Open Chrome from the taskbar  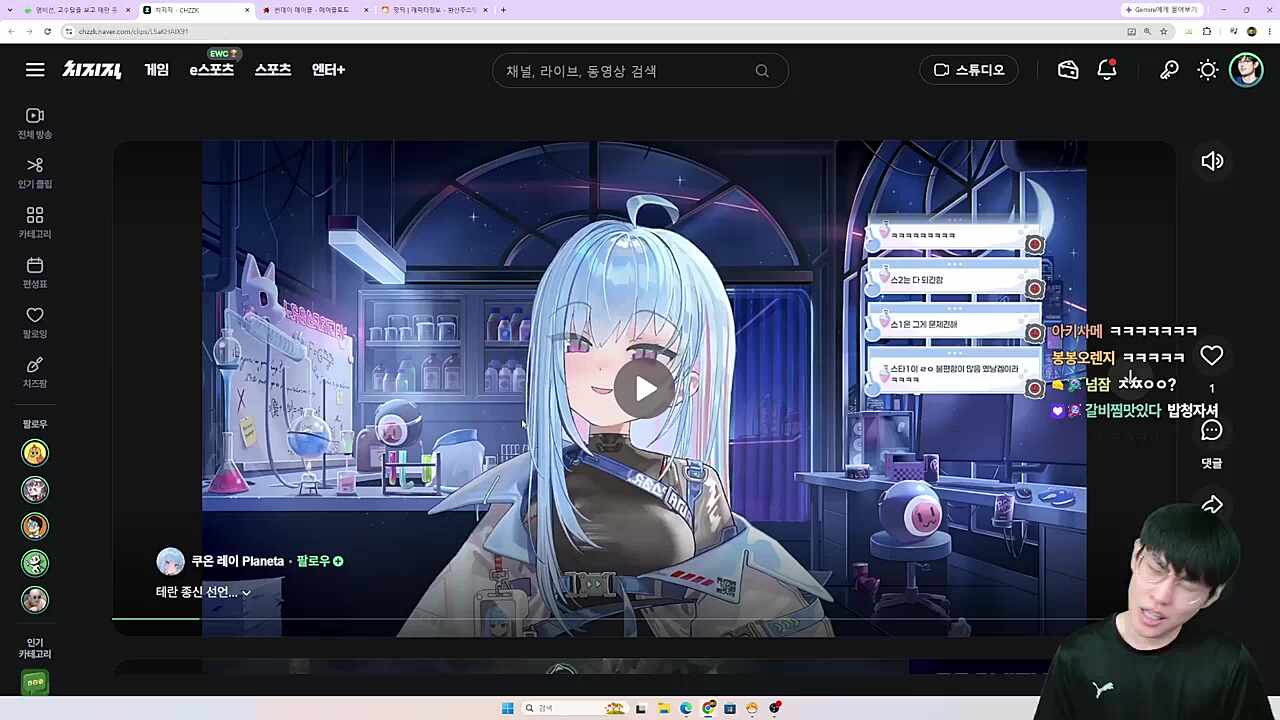click(709, 708)
